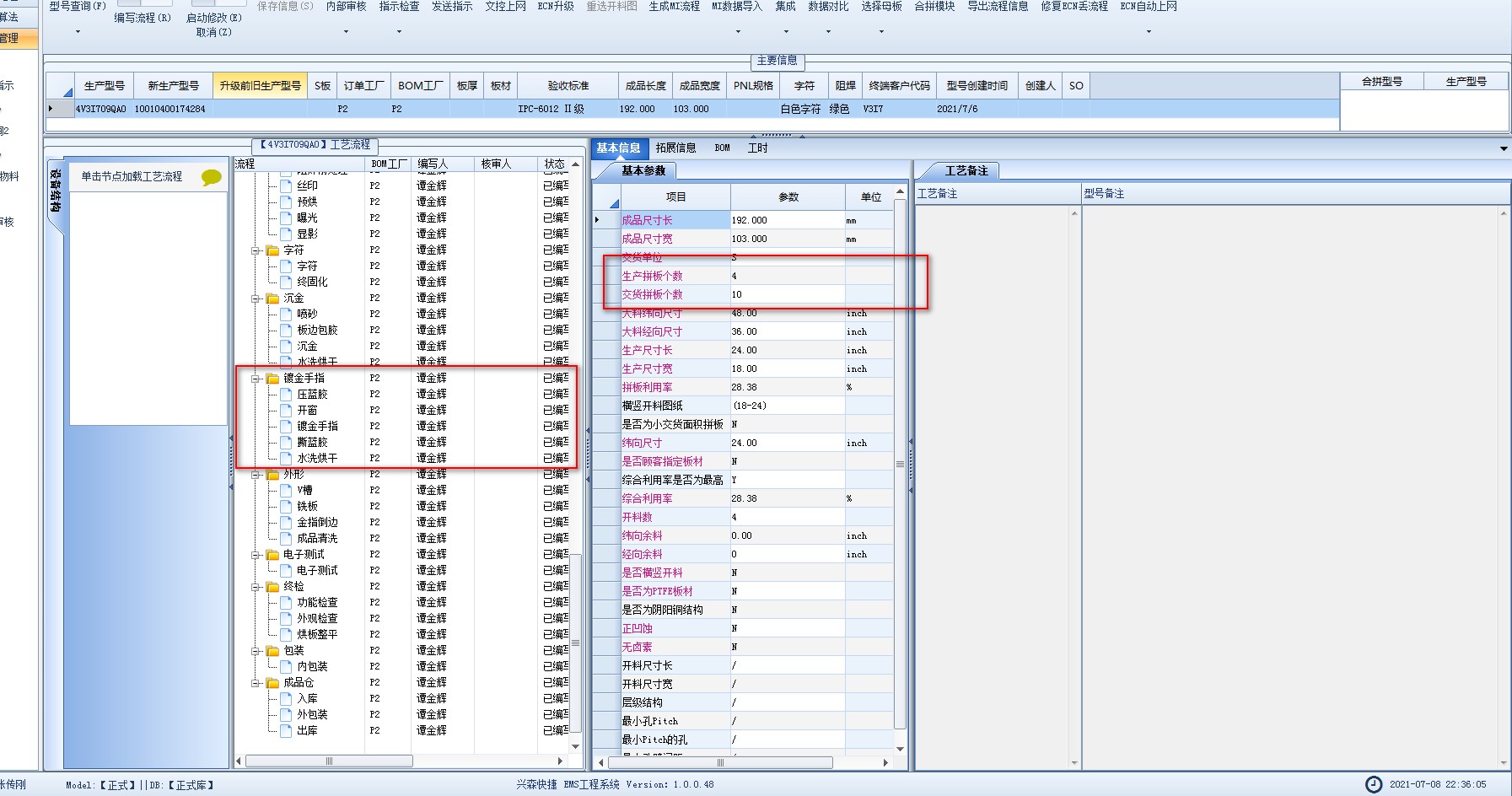Click the page icon beside 曝光
Screen dimensions: 1512x796
pyautogui.click(x=286, y=218)
